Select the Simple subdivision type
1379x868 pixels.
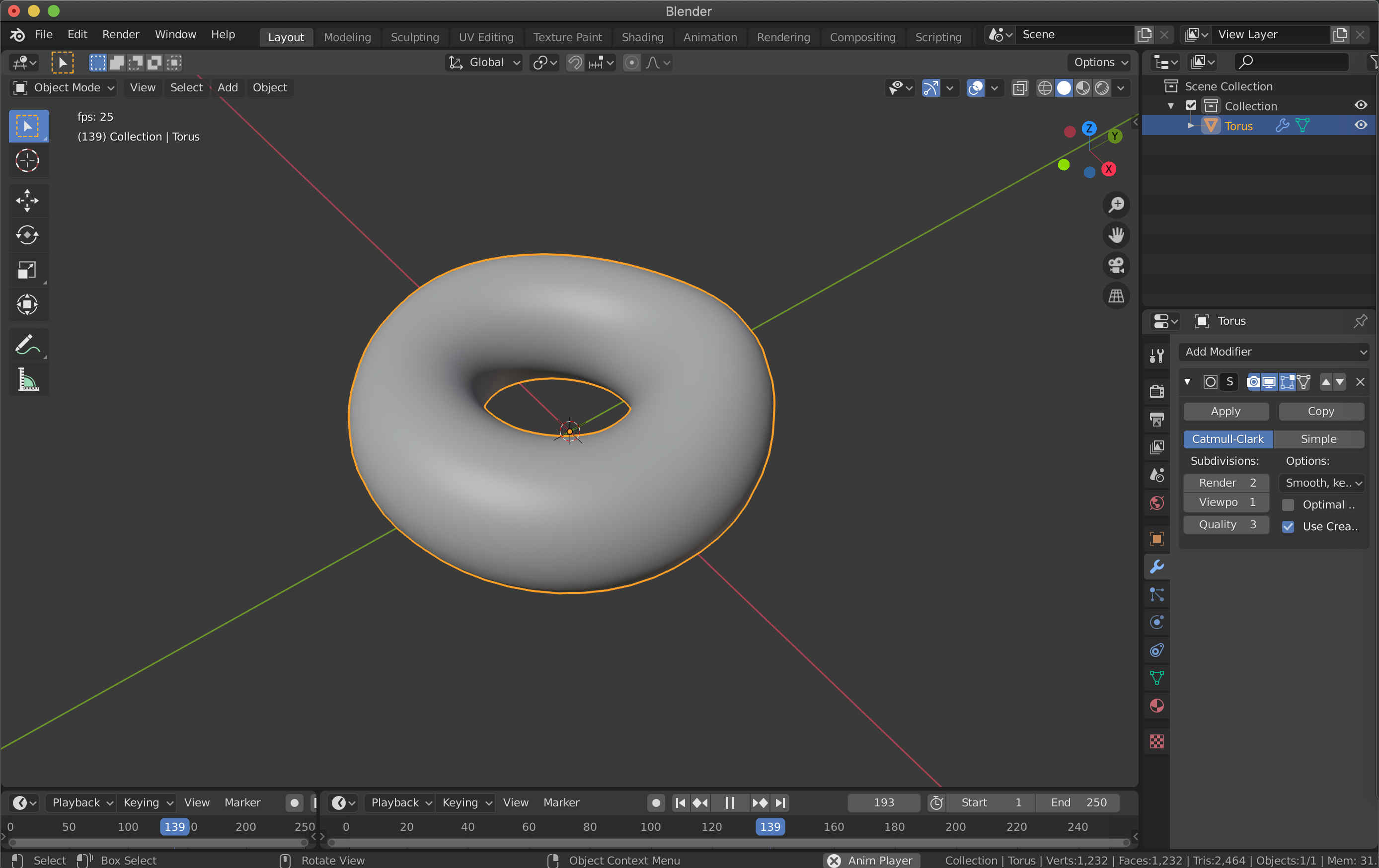pos(1318,439)
